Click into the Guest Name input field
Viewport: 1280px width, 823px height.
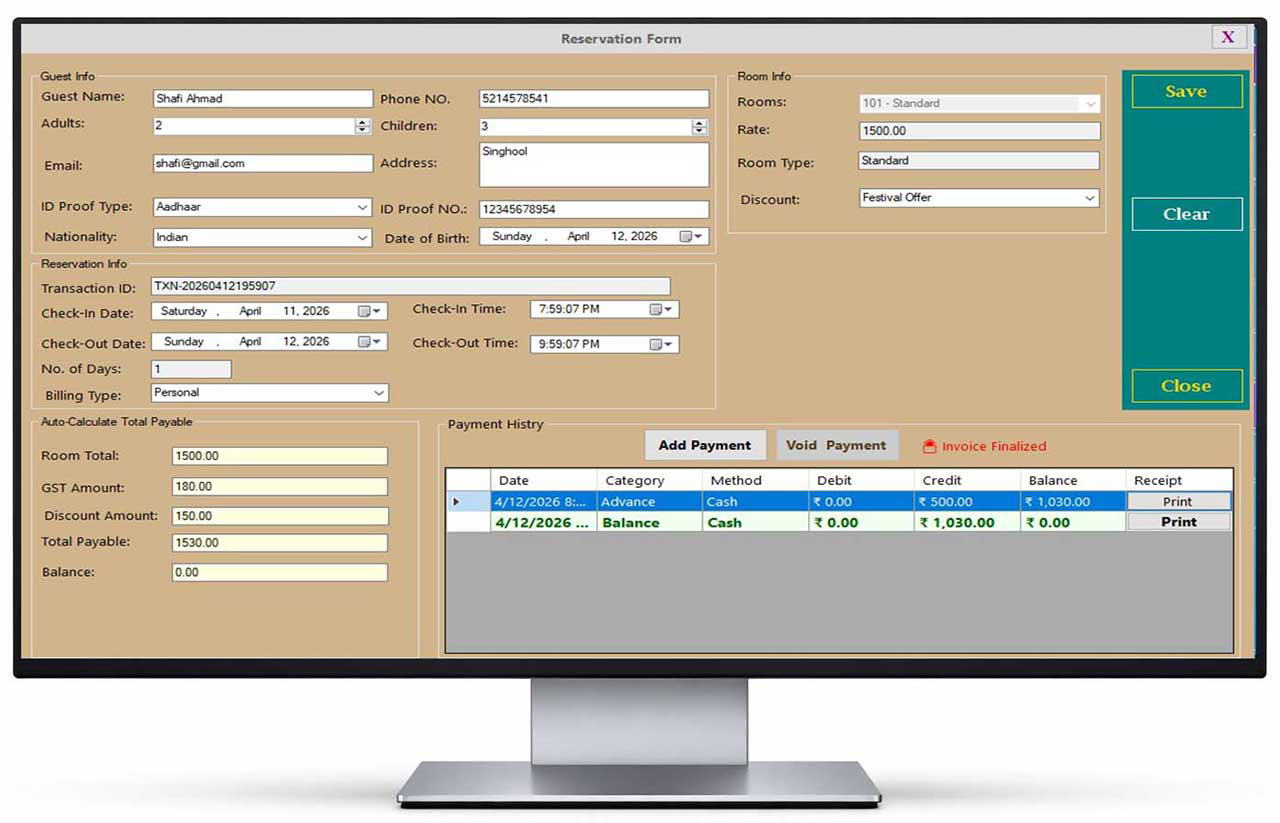(262, 98)
